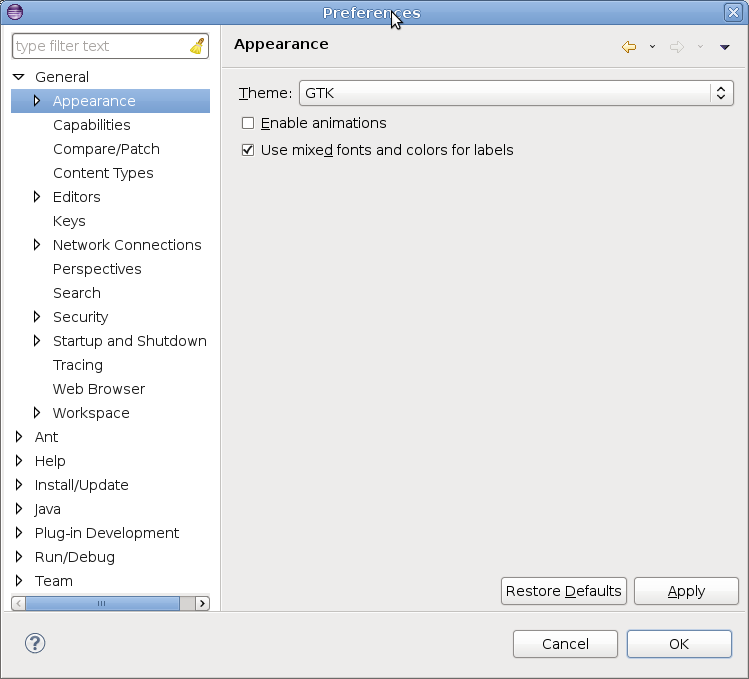Select Web Browser preferences page
The image size is (749, 679).
98,389
